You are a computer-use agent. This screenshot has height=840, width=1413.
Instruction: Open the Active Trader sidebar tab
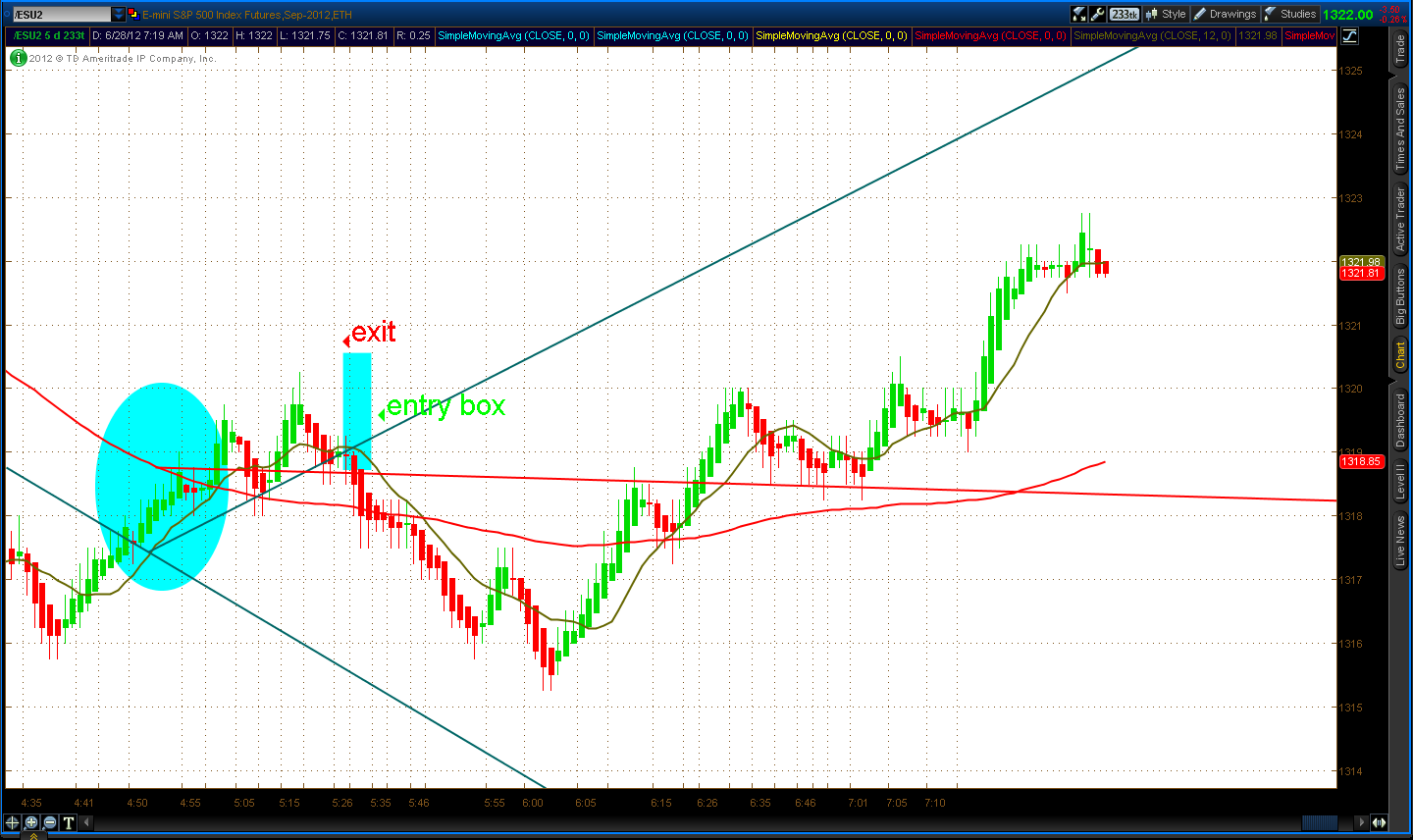coord(1401,219)
